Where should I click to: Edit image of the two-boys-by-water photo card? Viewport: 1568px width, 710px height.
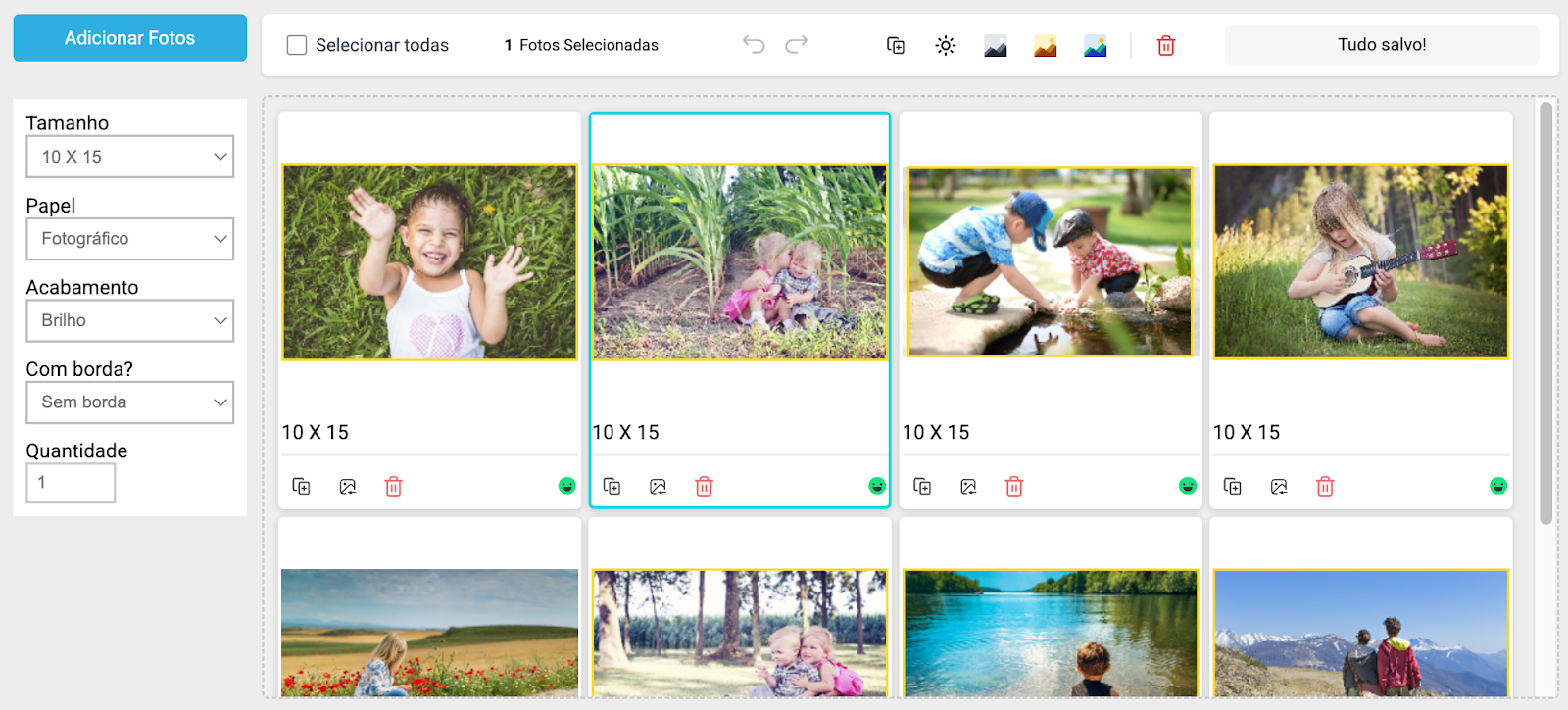click(x=969, y=487)
